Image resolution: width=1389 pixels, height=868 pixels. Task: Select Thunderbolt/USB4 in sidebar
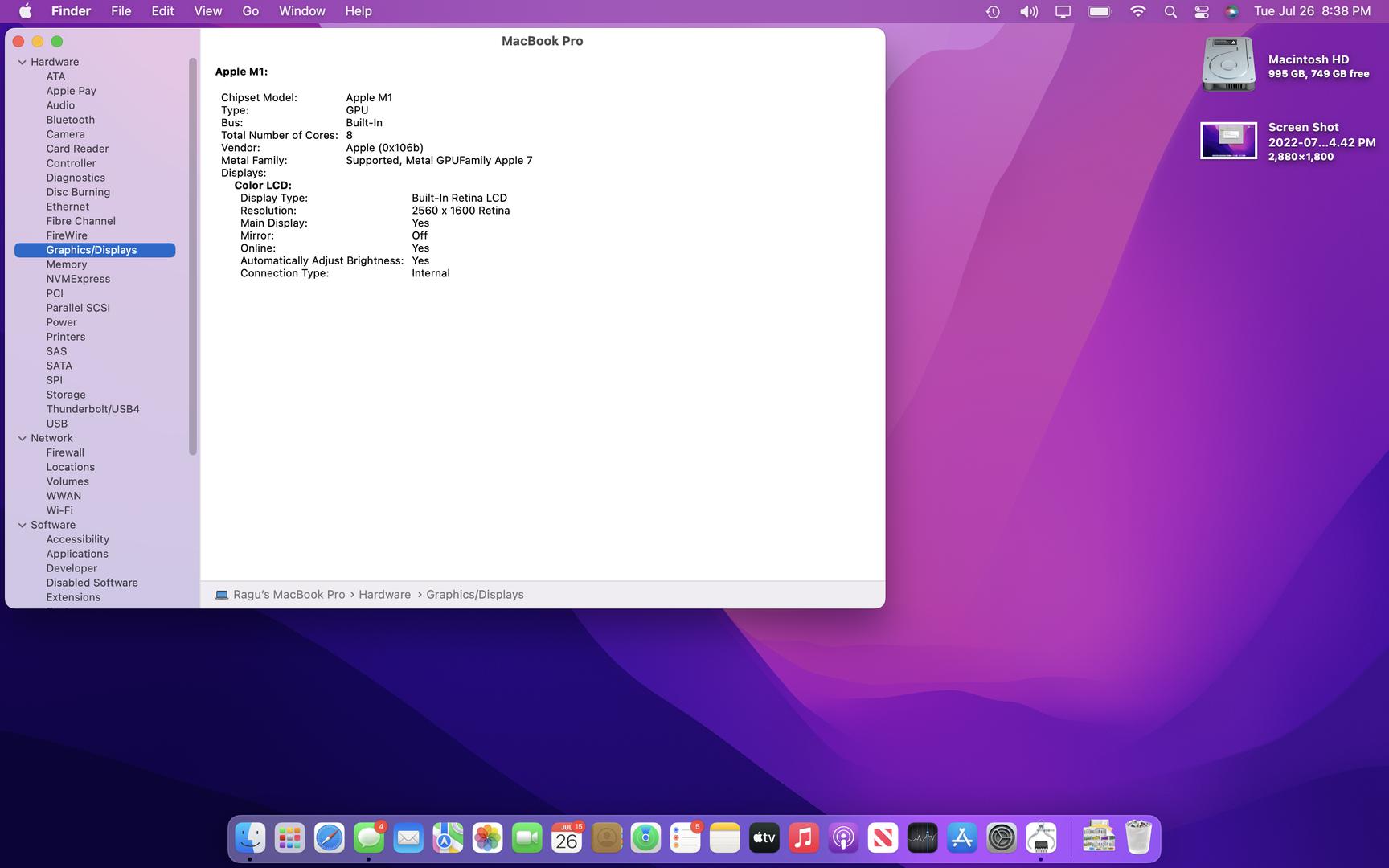pos(95,409)
